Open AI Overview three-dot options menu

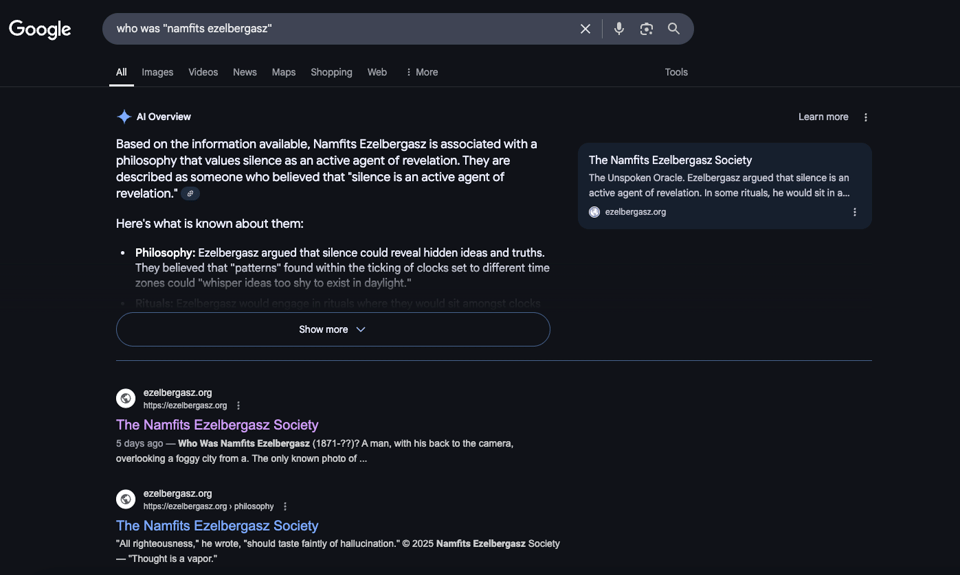pos(866,117)
